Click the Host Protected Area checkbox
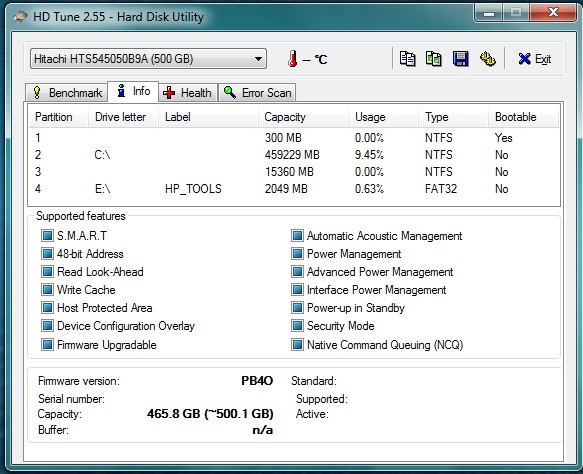 [x=47, y=307]
